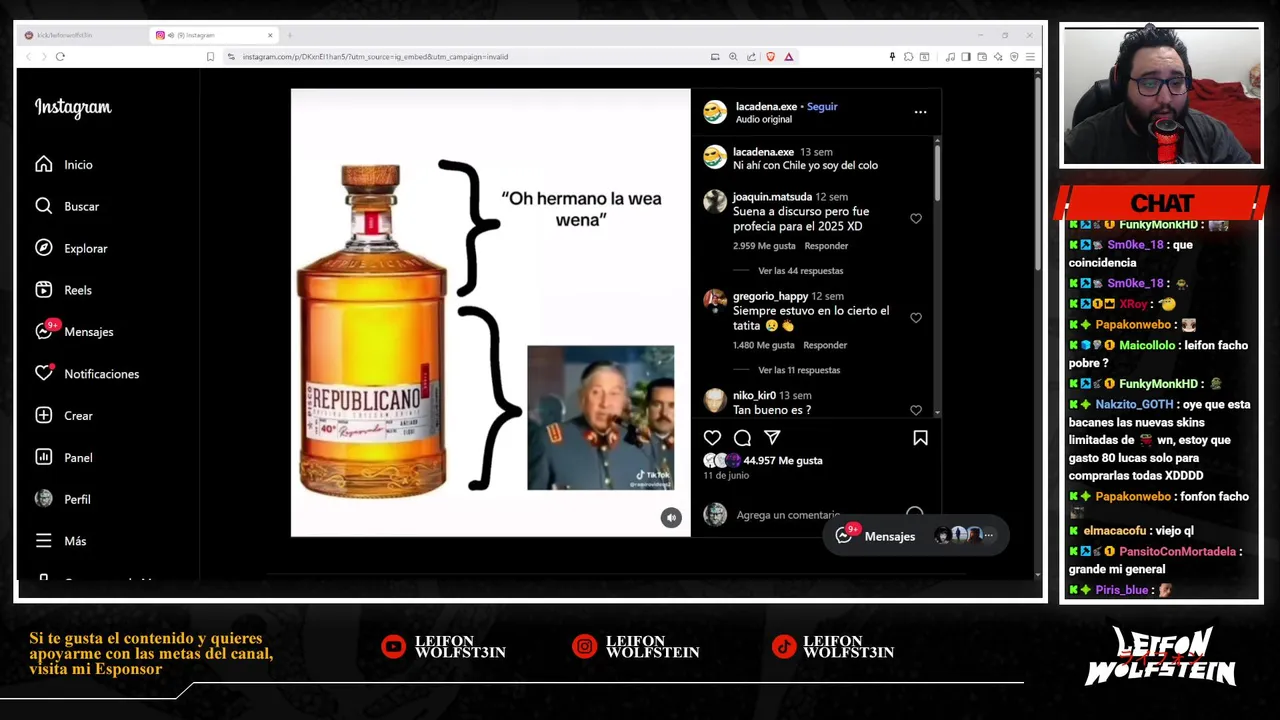Open niko_kir0's avatar

[715, 401]
